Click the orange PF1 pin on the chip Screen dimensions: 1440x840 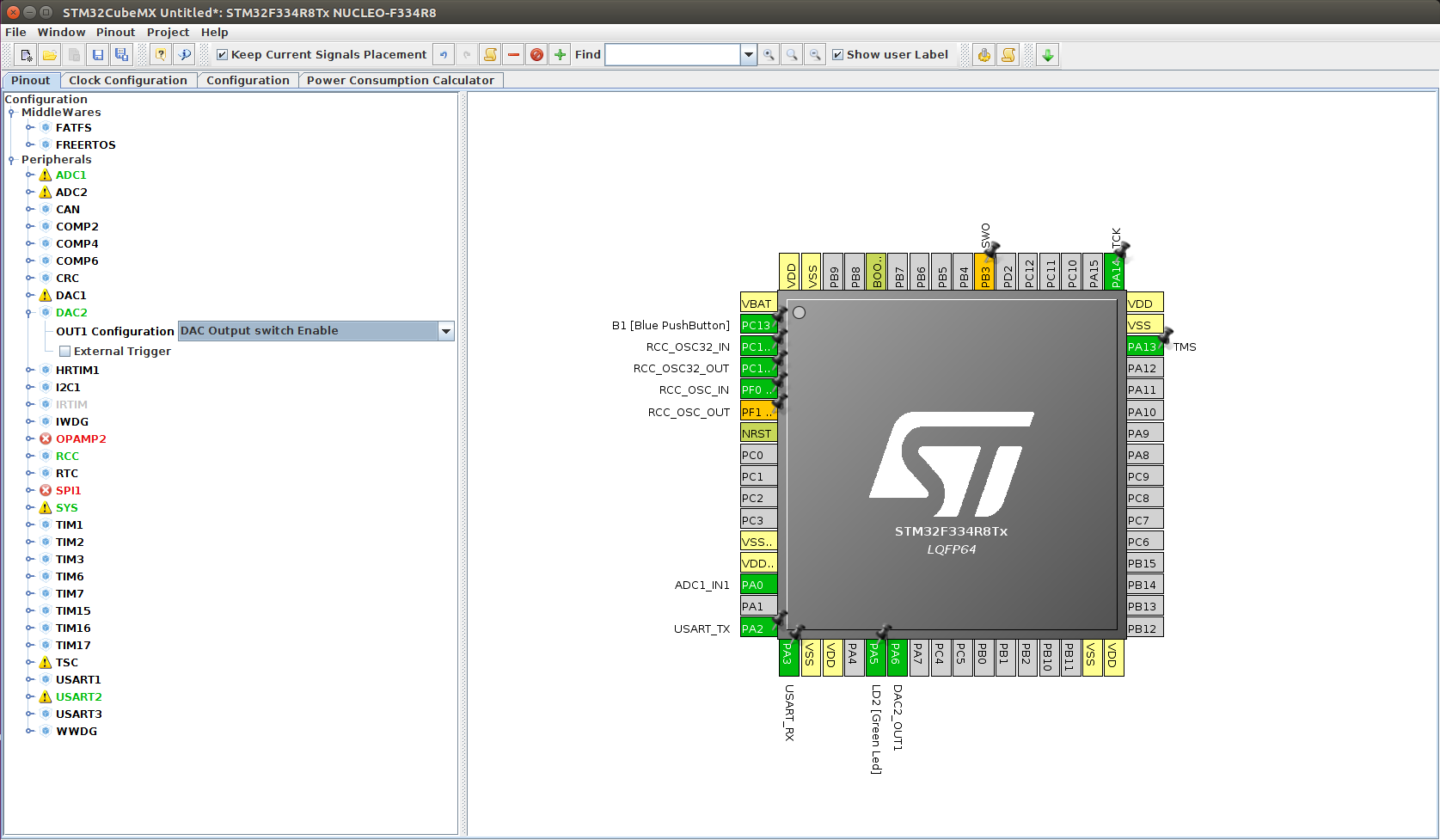click(757, 412)
